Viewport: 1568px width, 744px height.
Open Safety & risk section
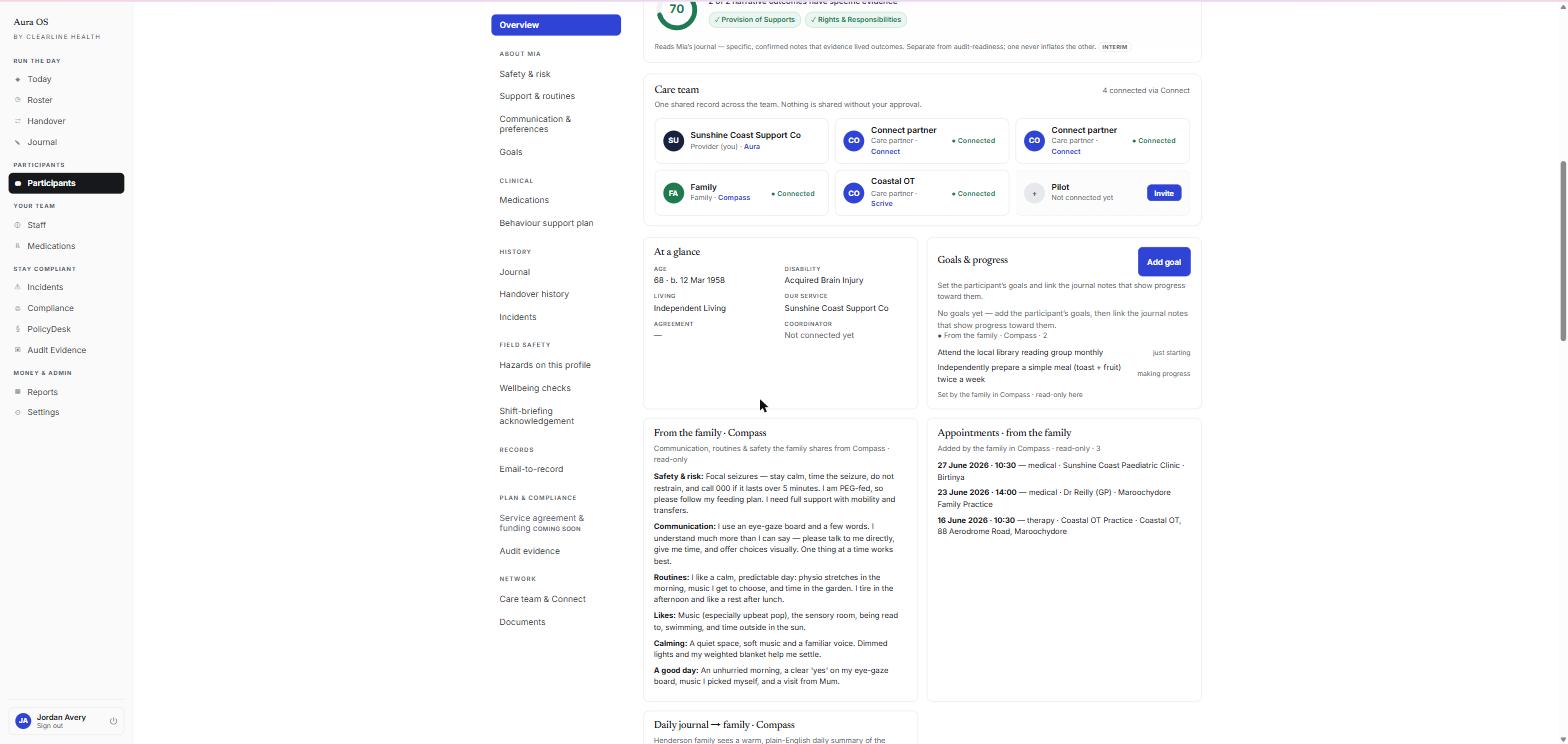[525, 74]
